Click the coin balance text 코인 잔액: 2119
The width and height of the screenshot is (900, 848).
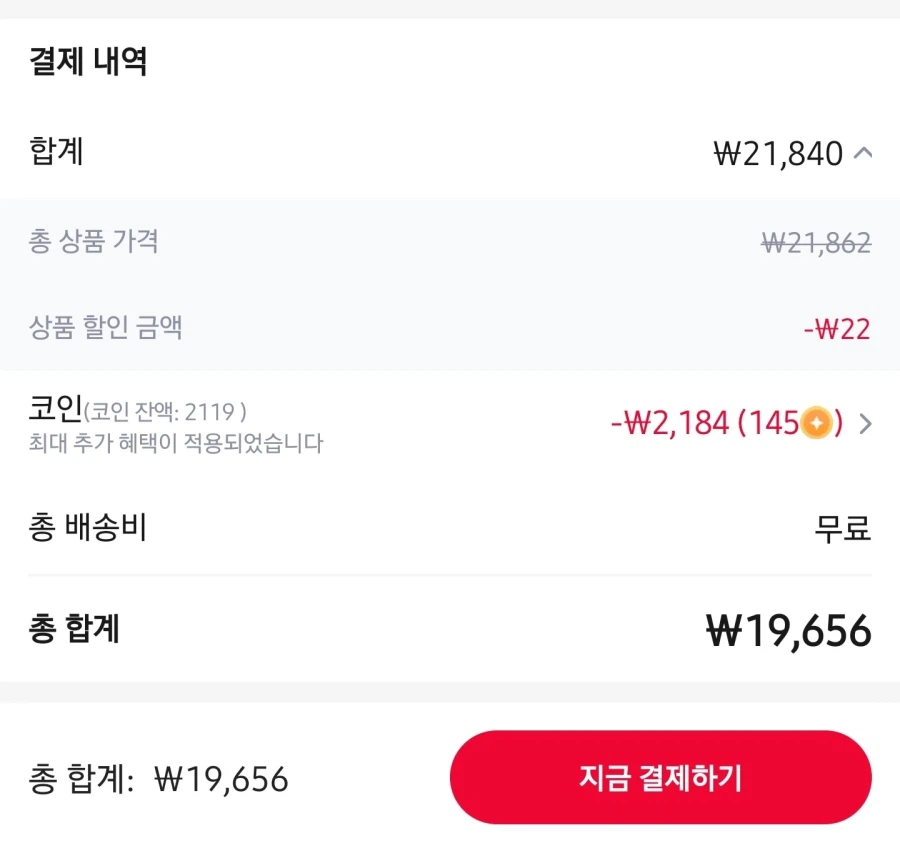pyautogui.click(x=166, y=411)
